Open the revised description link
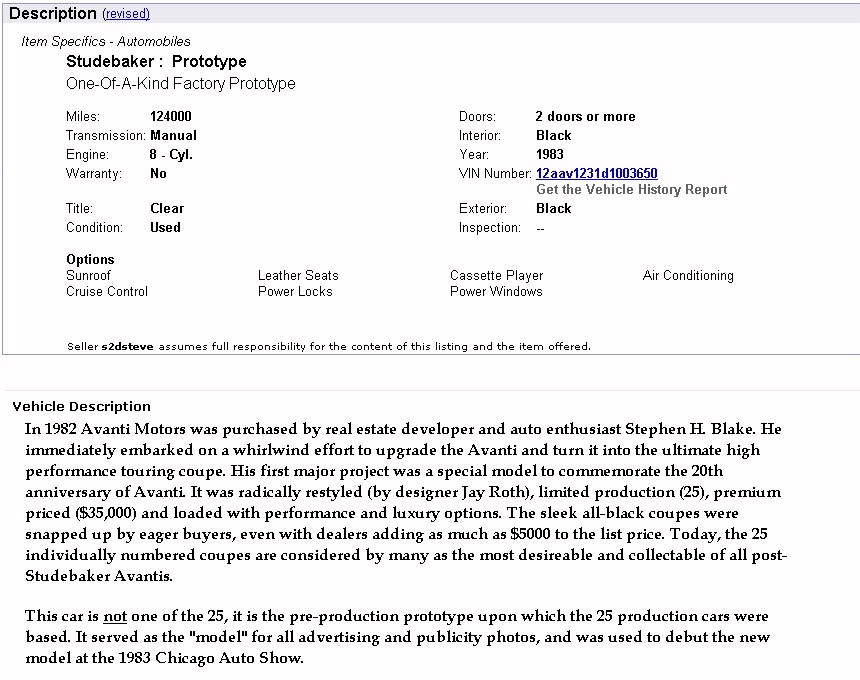 pyautogui.click(x=126, y=14)
